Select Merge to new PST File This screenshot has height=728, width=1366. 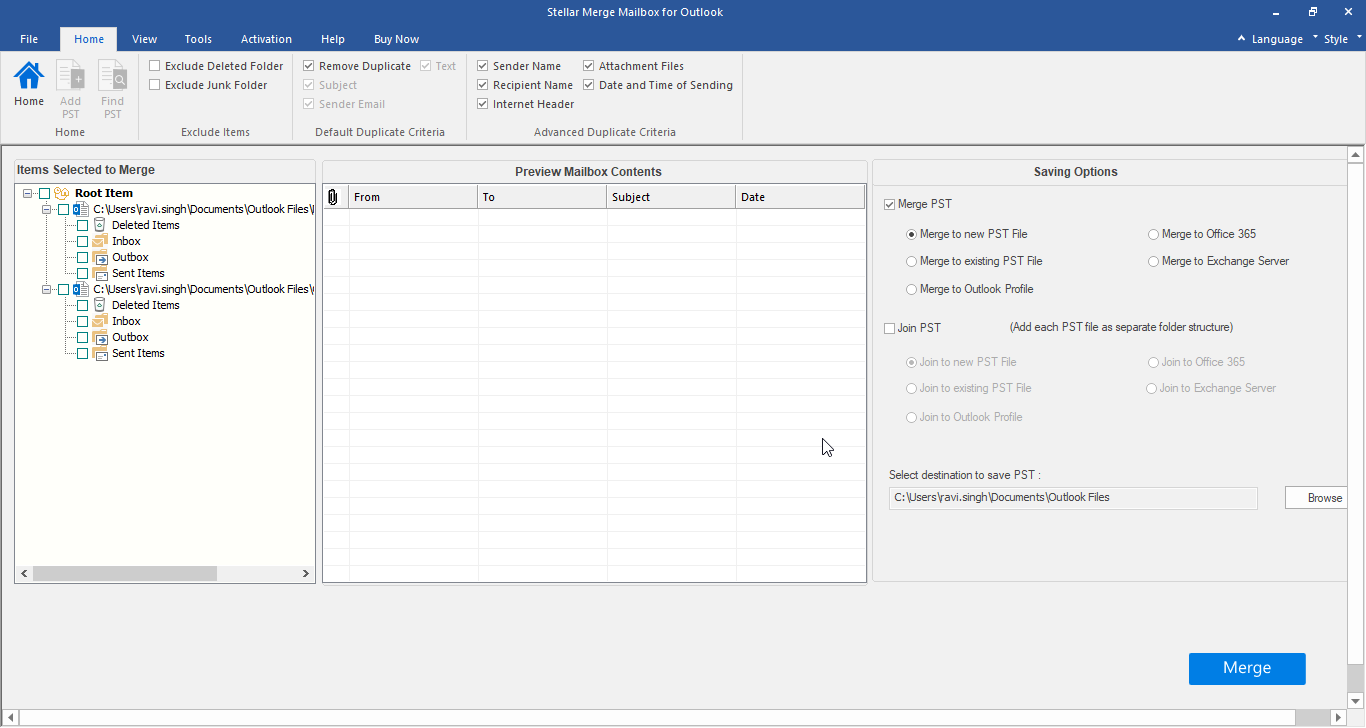(x=911, y=234)
